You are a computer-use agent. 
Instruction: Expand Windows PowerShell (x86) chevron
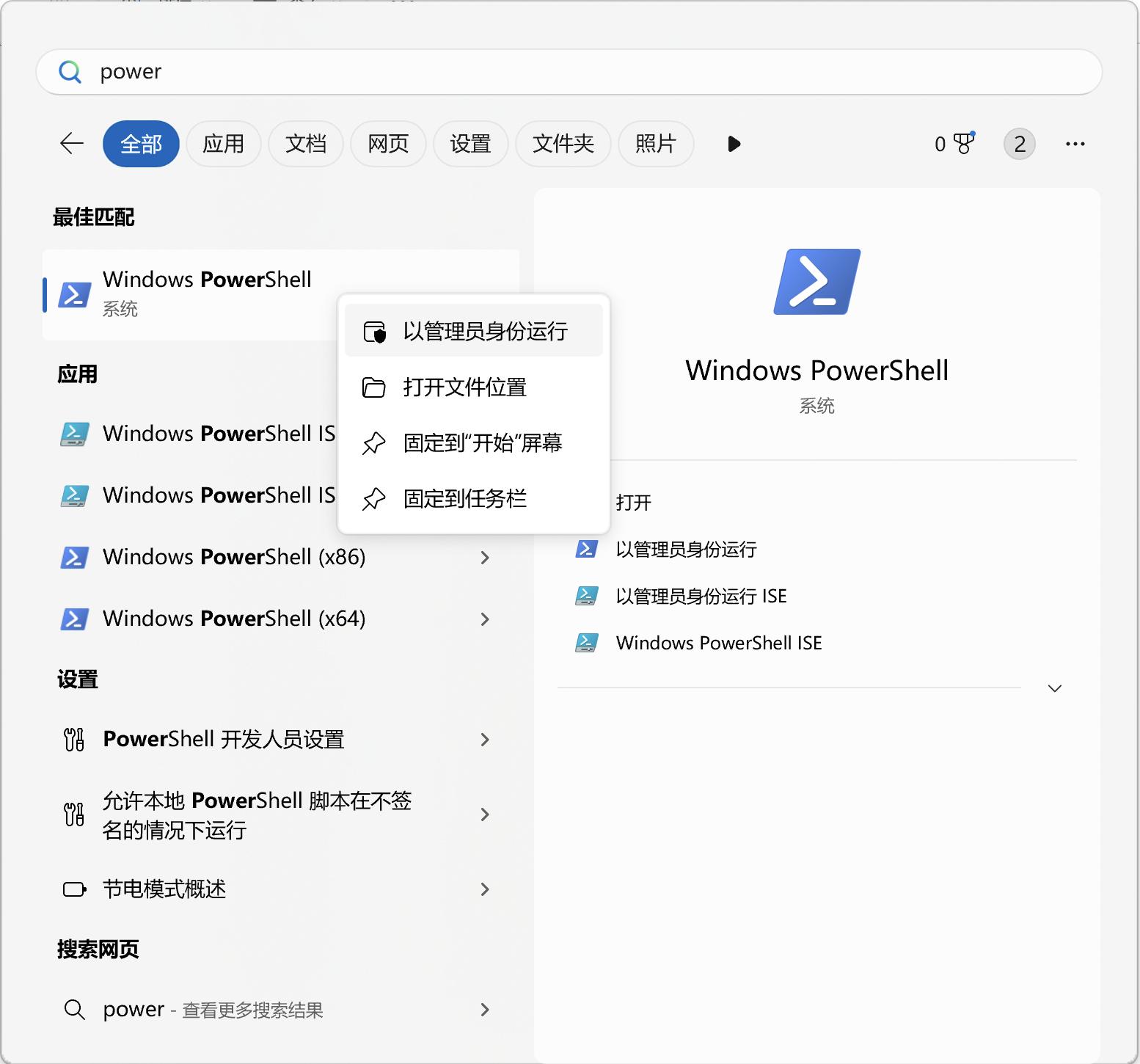485,558
